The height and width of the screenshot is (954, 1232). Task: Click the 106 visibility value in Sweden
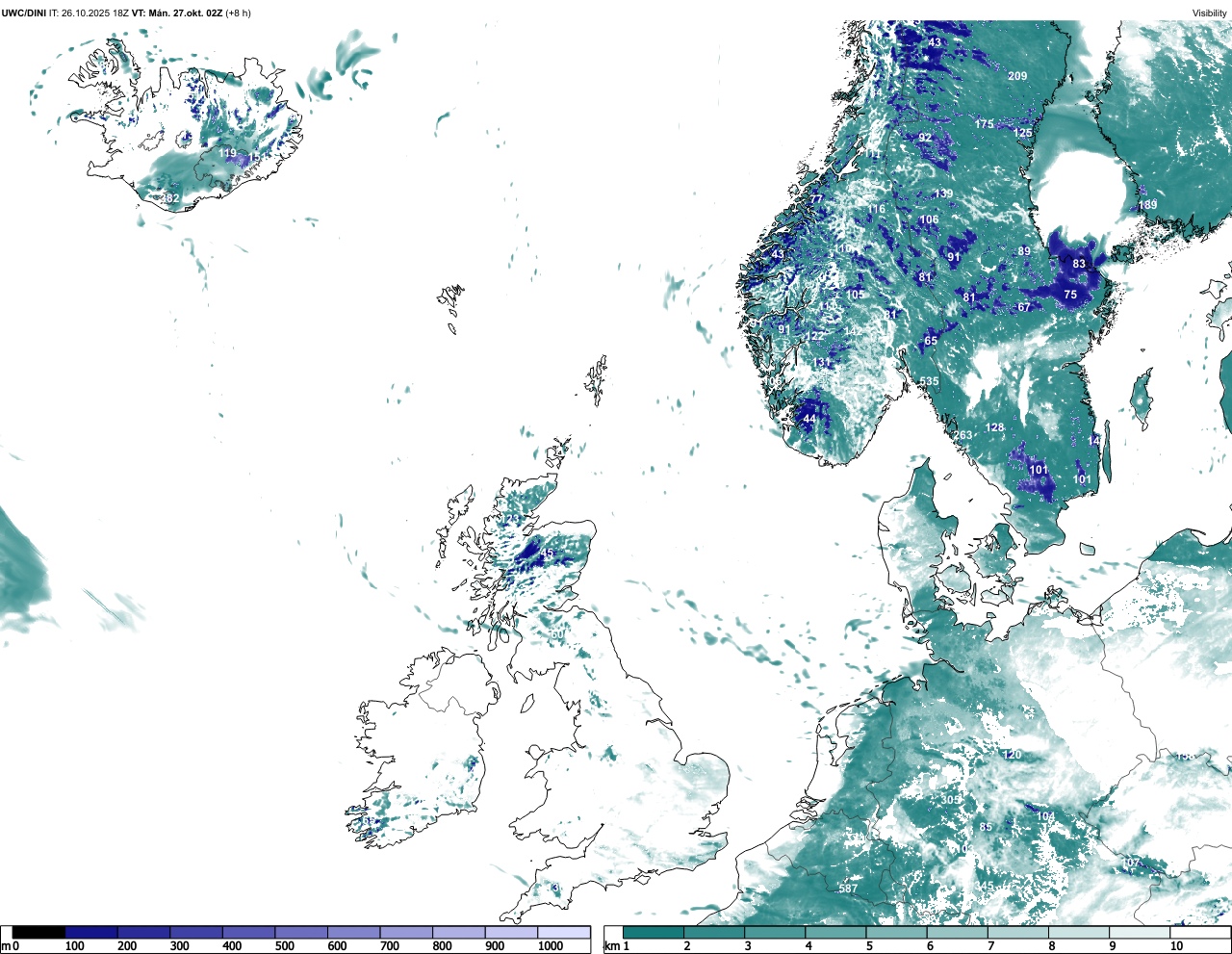(x=928, y=219)
